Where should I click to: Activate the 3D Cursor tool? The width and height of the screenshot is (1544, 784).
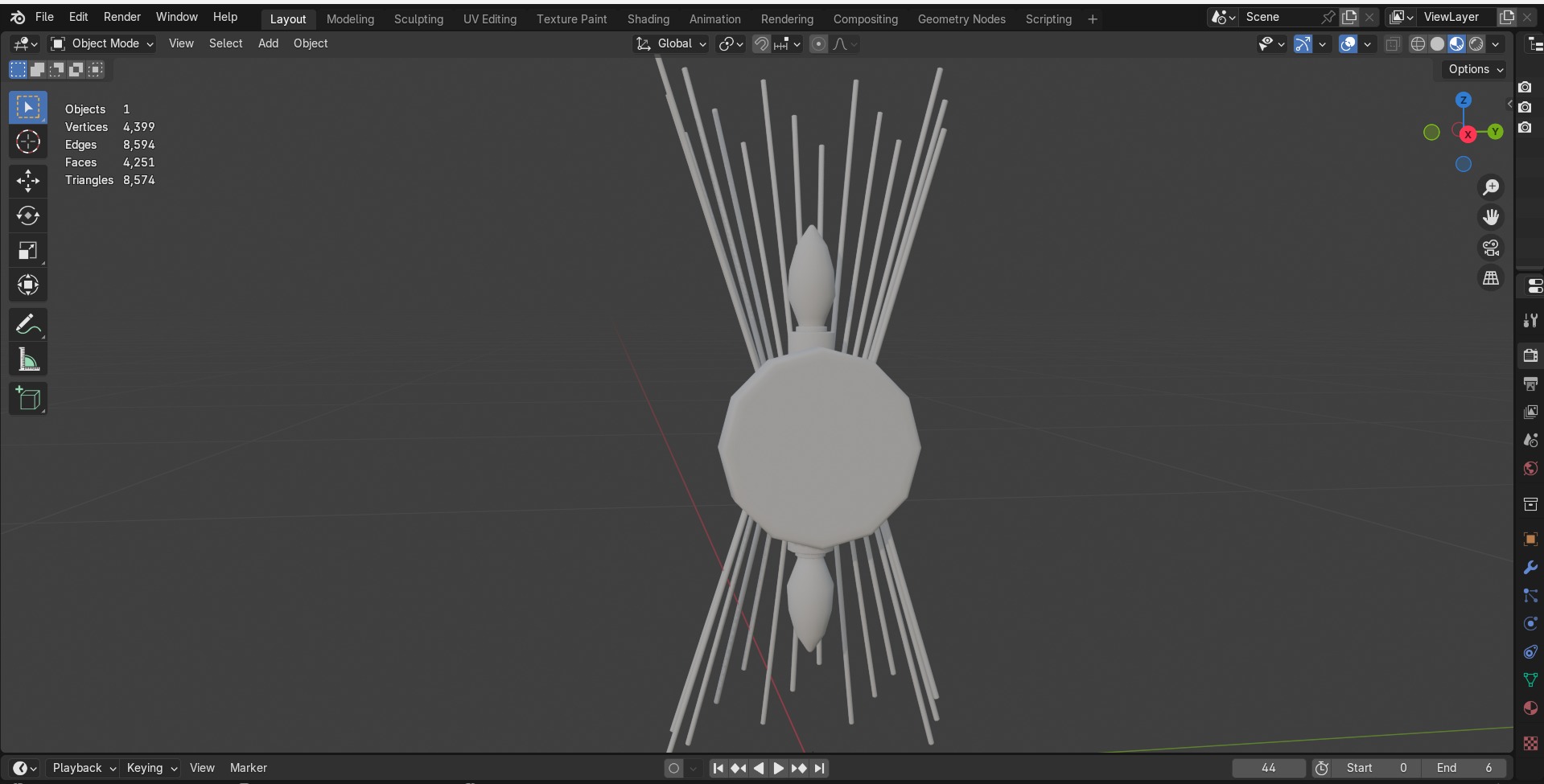[x=28, y=142]
